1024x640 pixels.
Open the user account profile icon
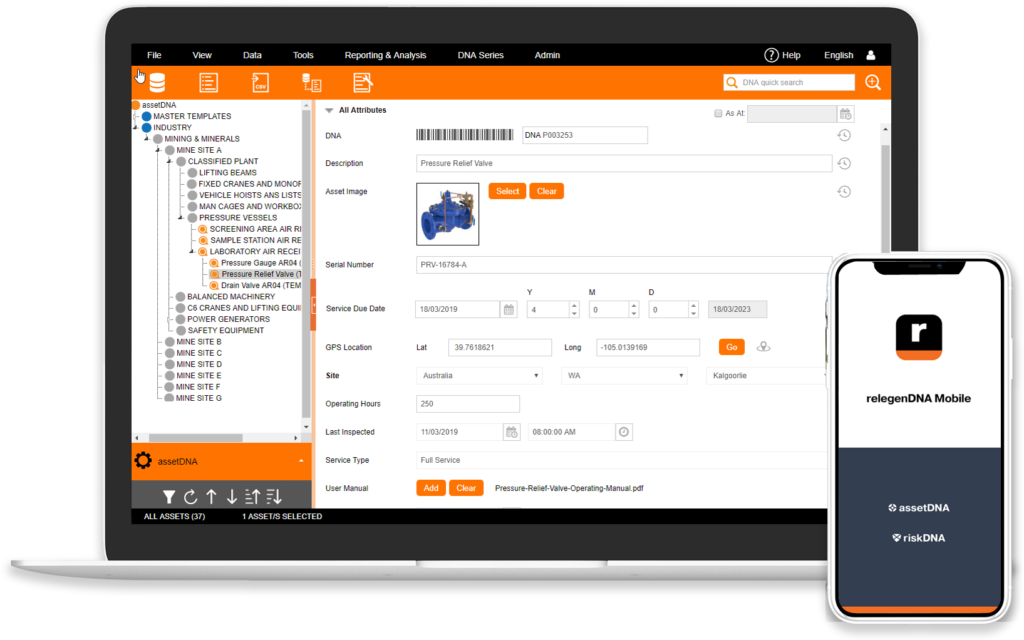(871, 55)
